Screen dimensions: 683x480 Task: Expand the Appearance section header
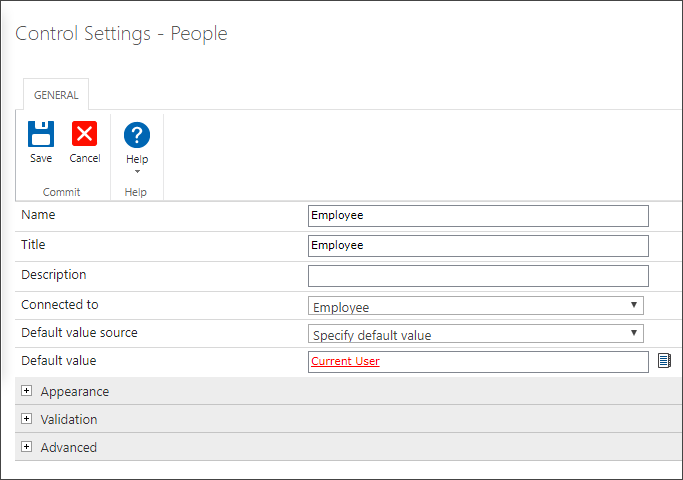[75, 392]
